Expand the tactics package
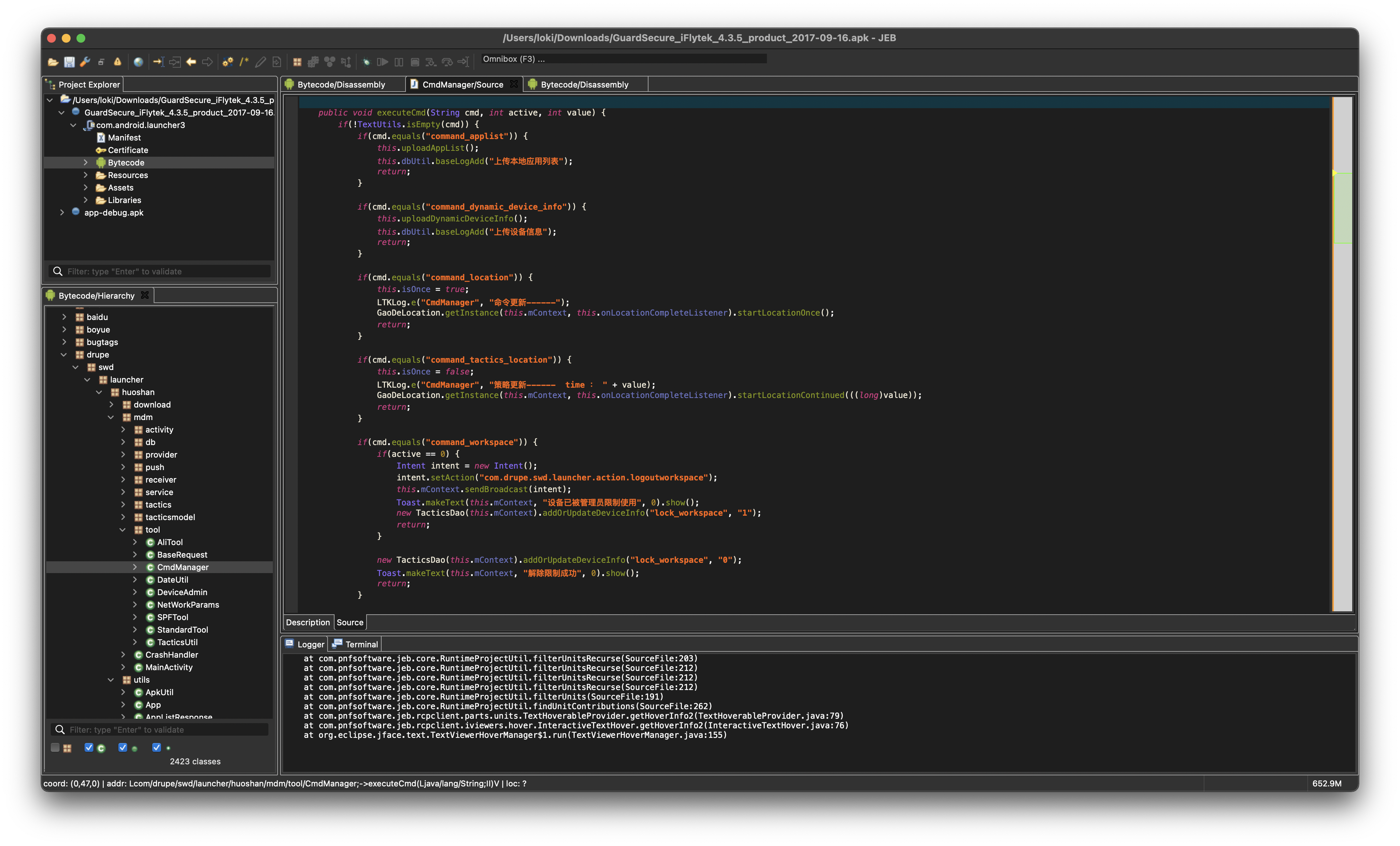This screenshot has height=846, width=1400. point(123,505)
